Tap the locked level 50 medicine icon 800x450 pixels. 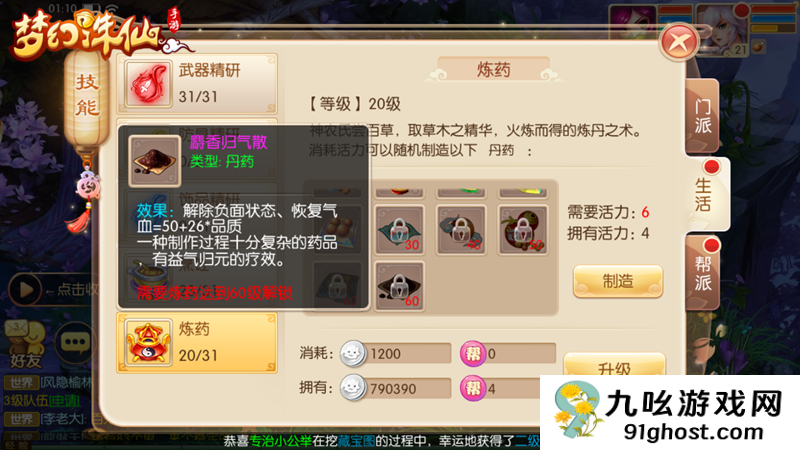523,230
